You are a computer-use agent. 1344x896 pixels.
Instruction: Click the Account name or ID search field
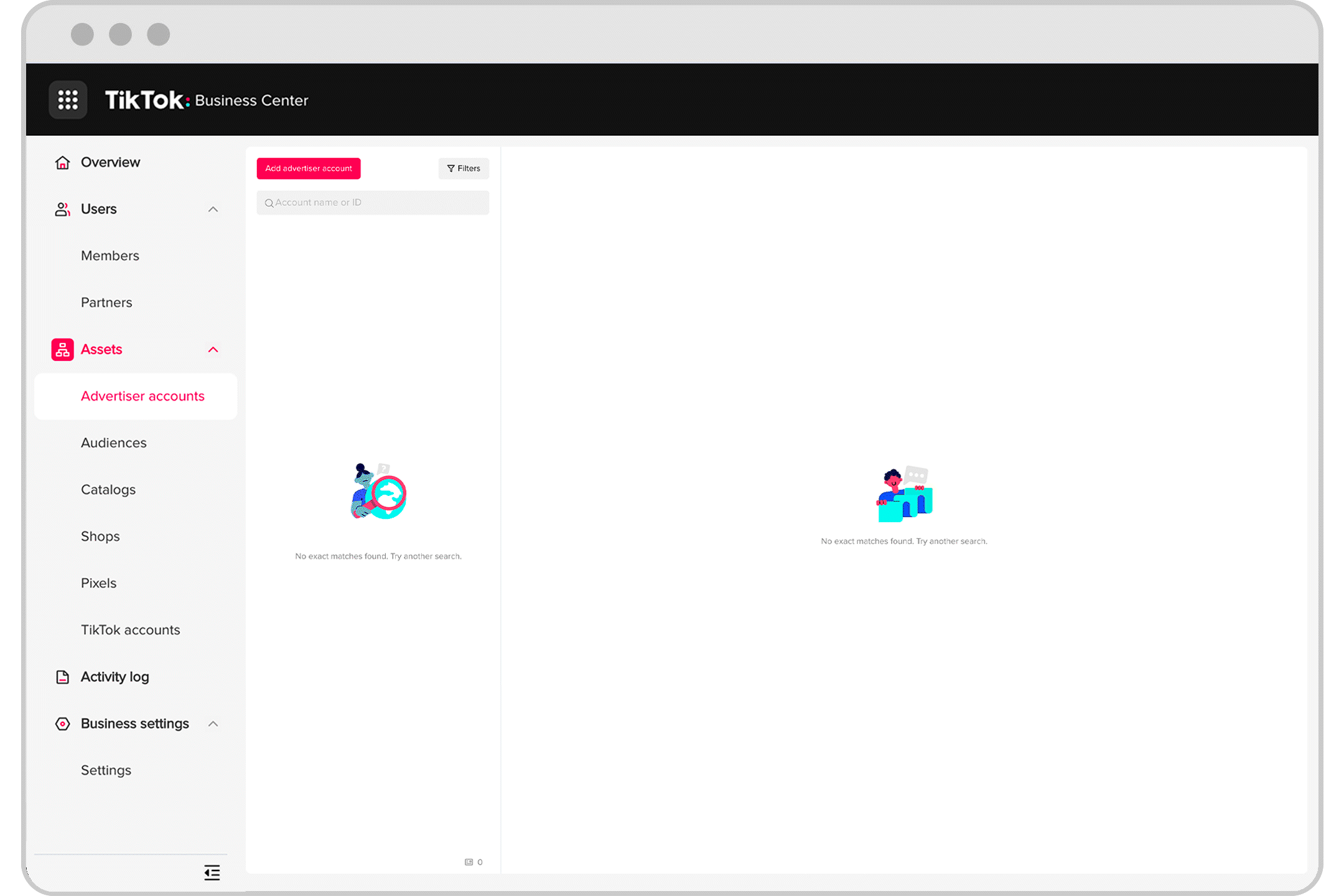(x=375, y=202)
